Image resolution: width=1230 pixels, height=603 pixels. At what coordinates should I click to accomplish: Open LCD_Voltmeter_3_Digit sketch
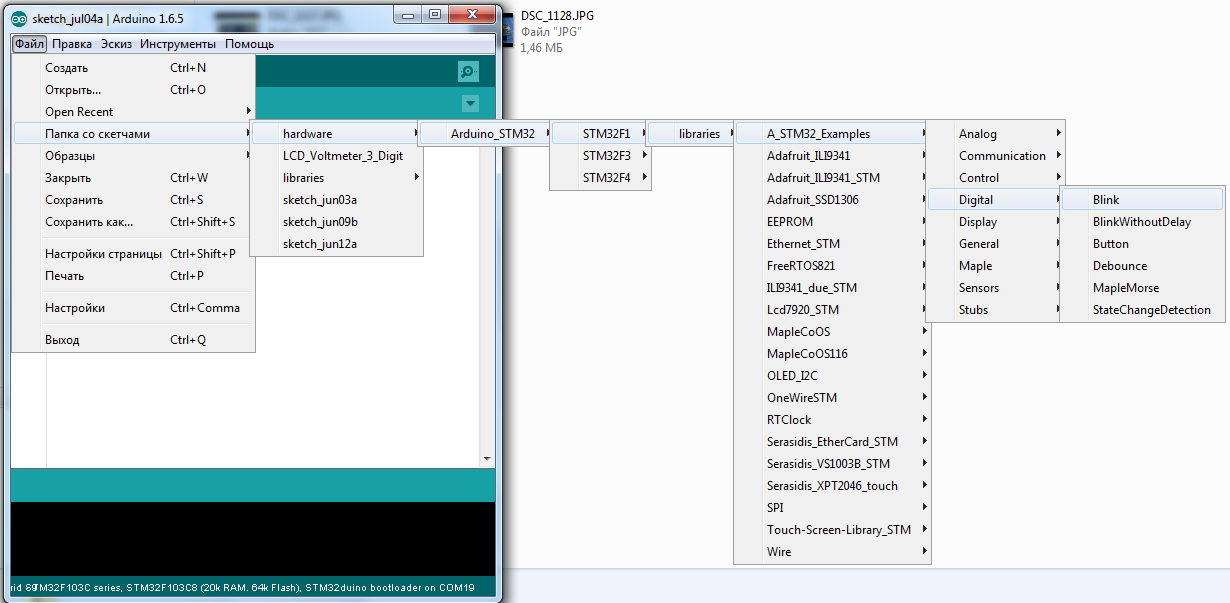coord(337,156)
